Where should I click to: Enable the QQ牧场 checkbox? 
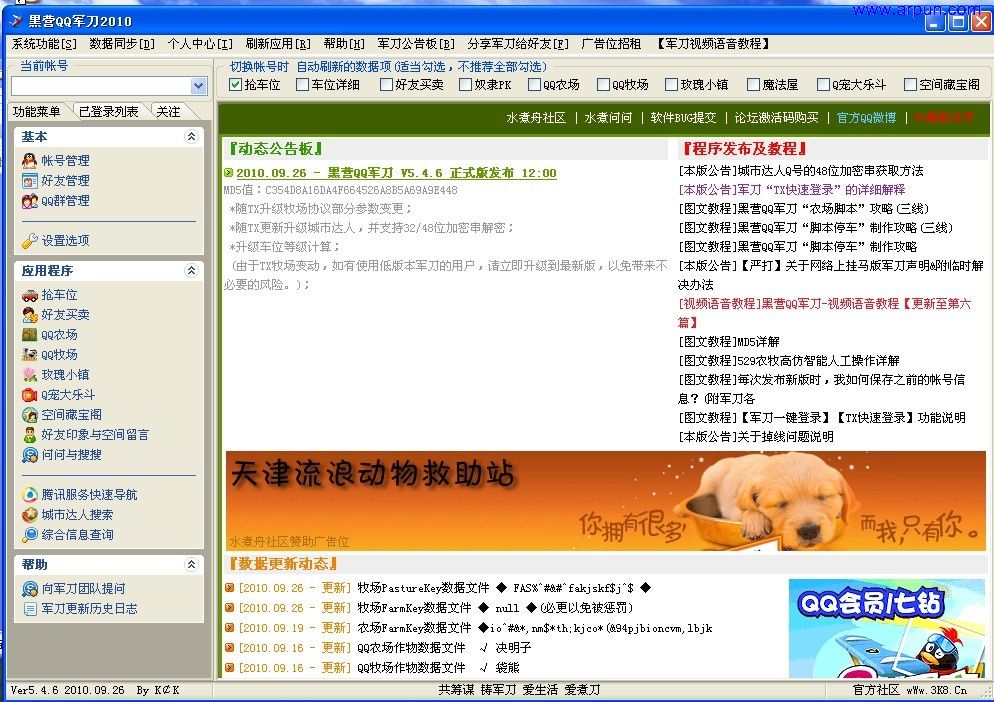pos(603,84)
